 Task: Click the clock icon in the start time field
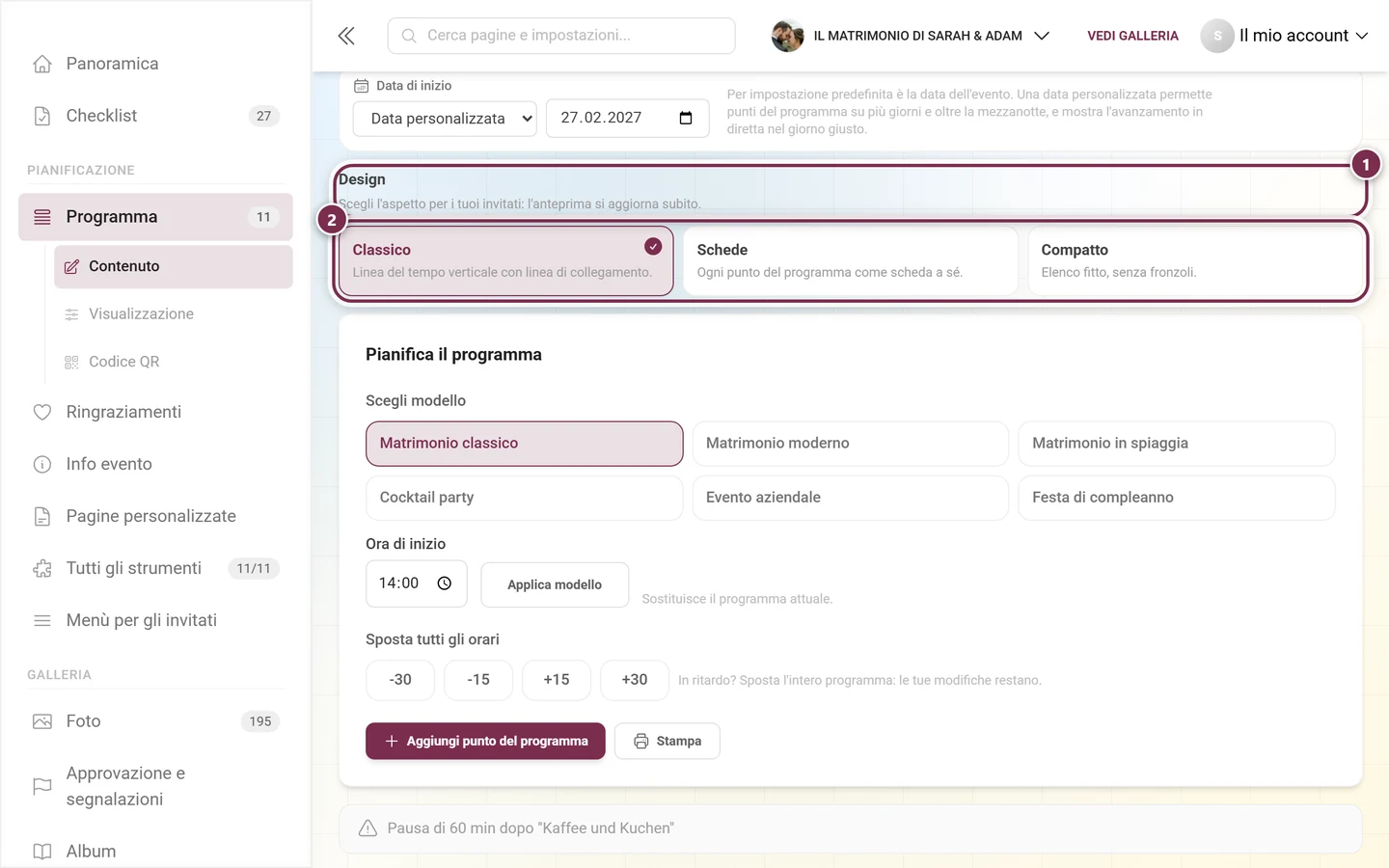[x=445, y=583]
